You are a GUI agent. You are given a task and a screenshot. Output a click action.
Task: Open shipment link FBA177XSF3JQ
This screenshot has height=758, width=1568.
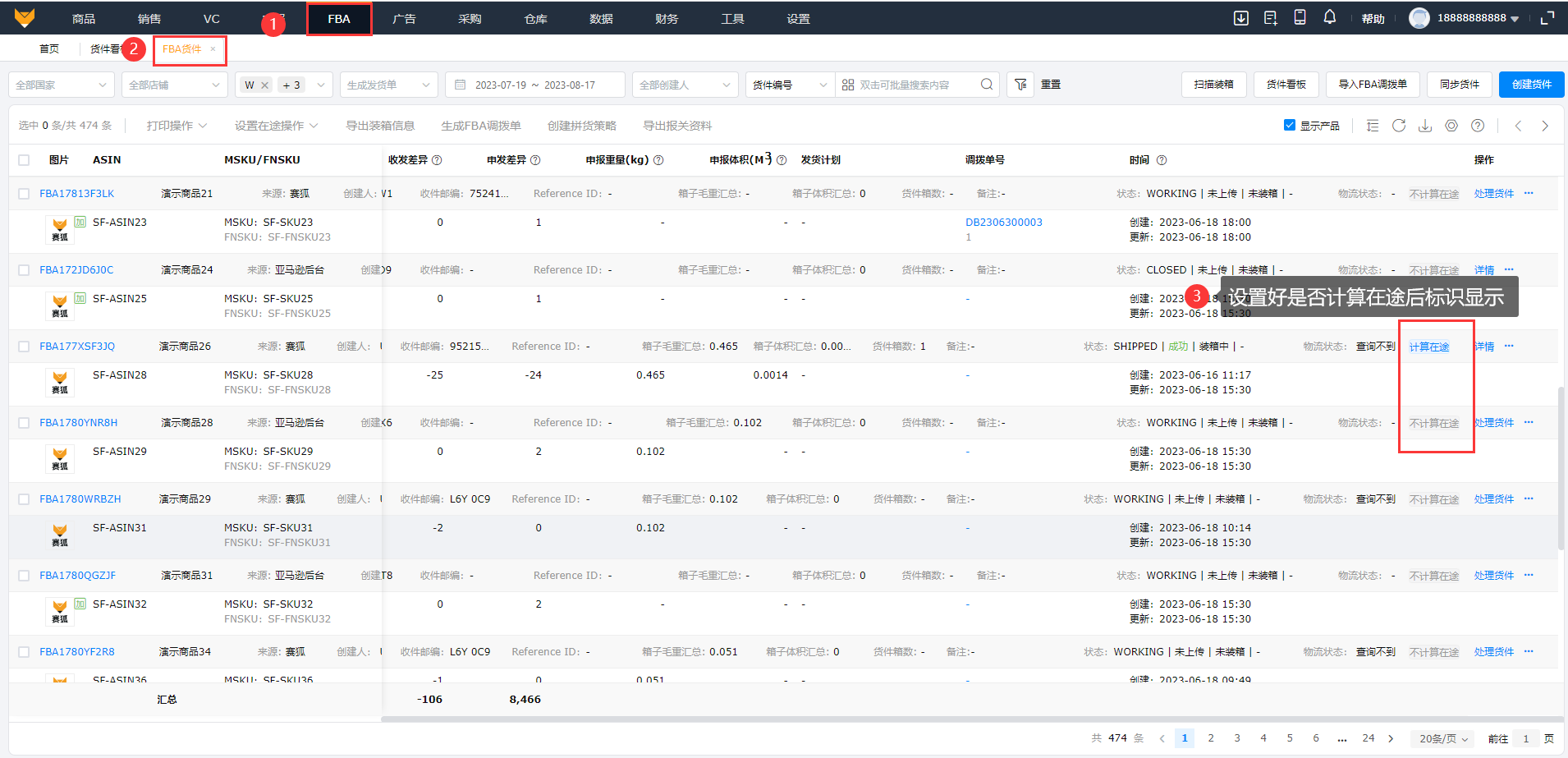pyautogui.click(x=77, y=347)
